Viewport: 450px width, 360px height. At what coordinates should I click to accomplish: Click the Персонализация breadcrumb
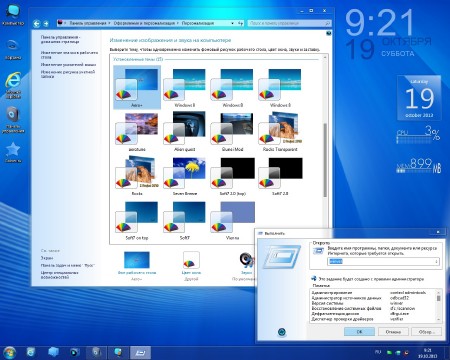coord(198,23)
